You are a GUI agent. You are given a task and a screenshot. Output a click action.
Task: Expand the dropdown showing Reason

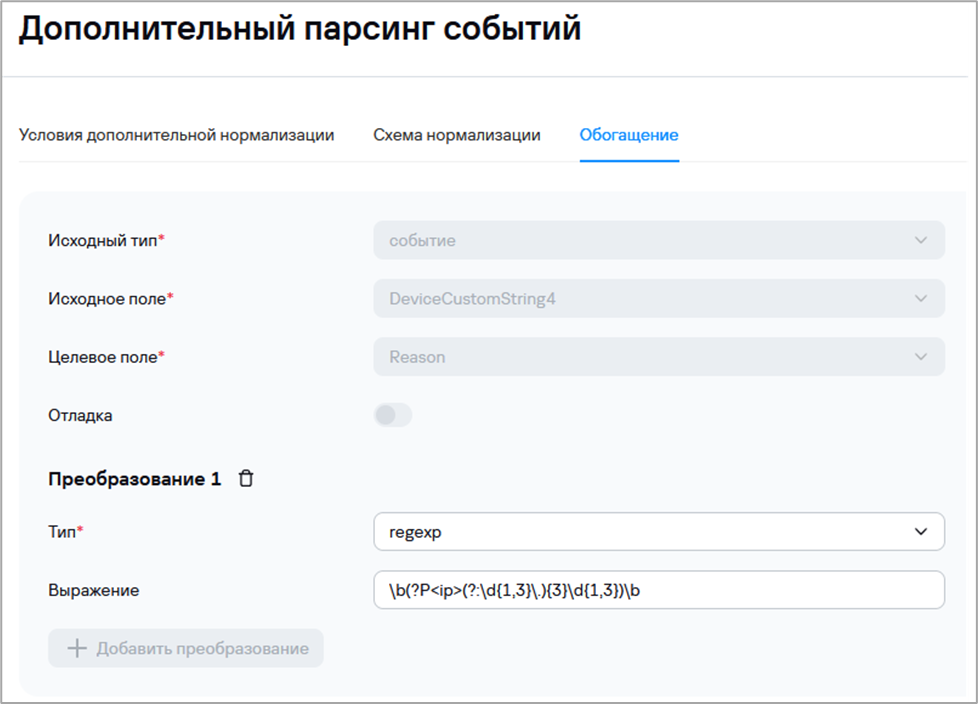pos(640,357)
